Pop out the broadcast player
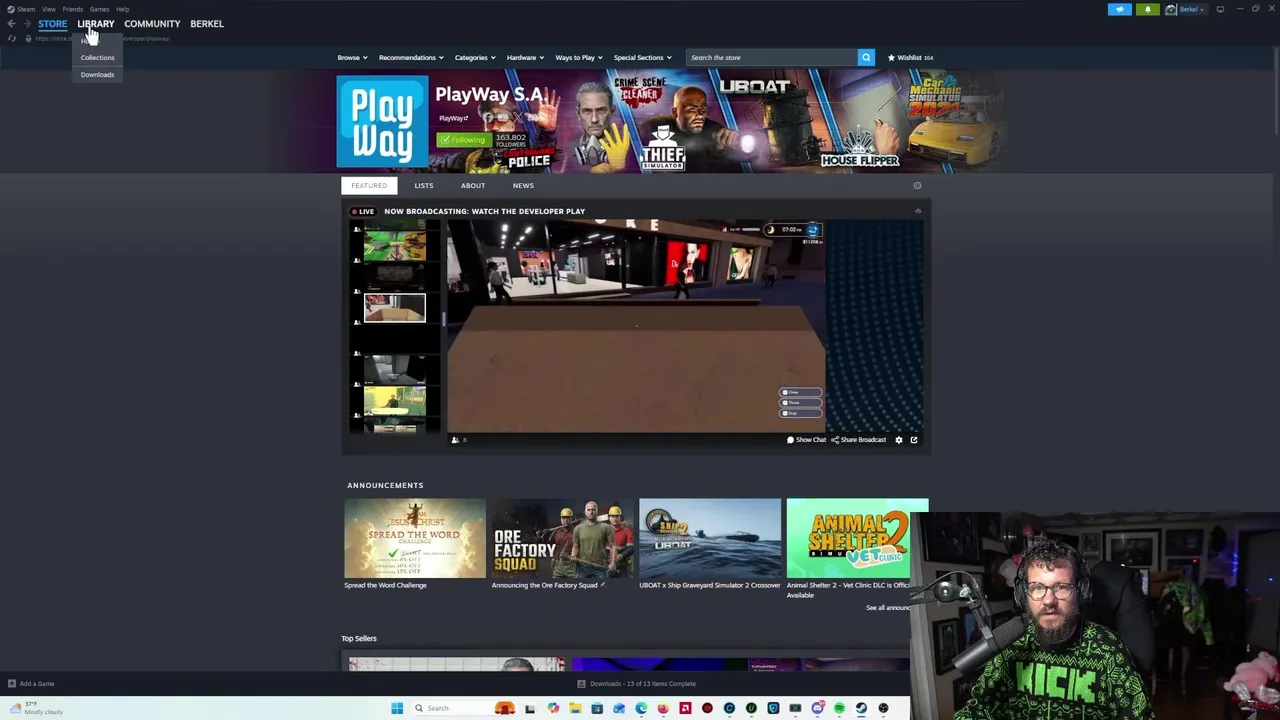The height and width of the screenshot is (720, 1280). click(x=914, y=440)
